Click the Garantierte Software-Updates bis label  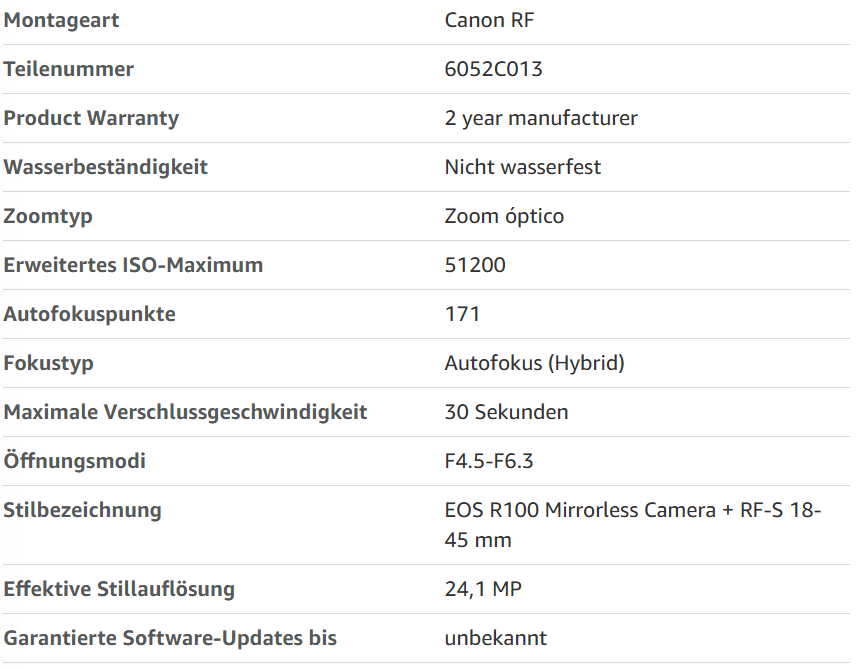pos(170,638)
